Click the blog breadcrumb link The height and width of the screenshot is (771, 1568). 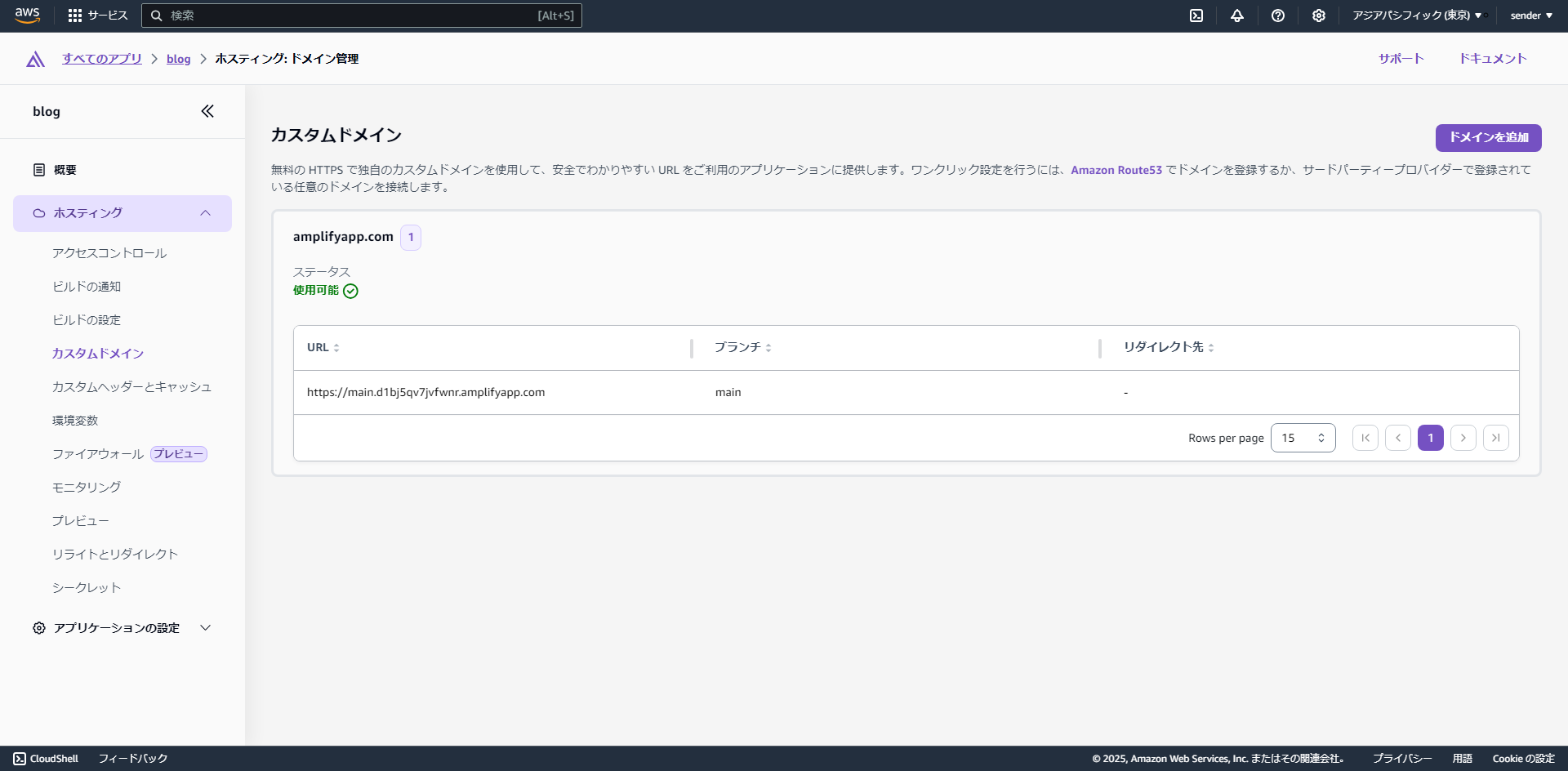pyautogui.click(x=178, y=59)
